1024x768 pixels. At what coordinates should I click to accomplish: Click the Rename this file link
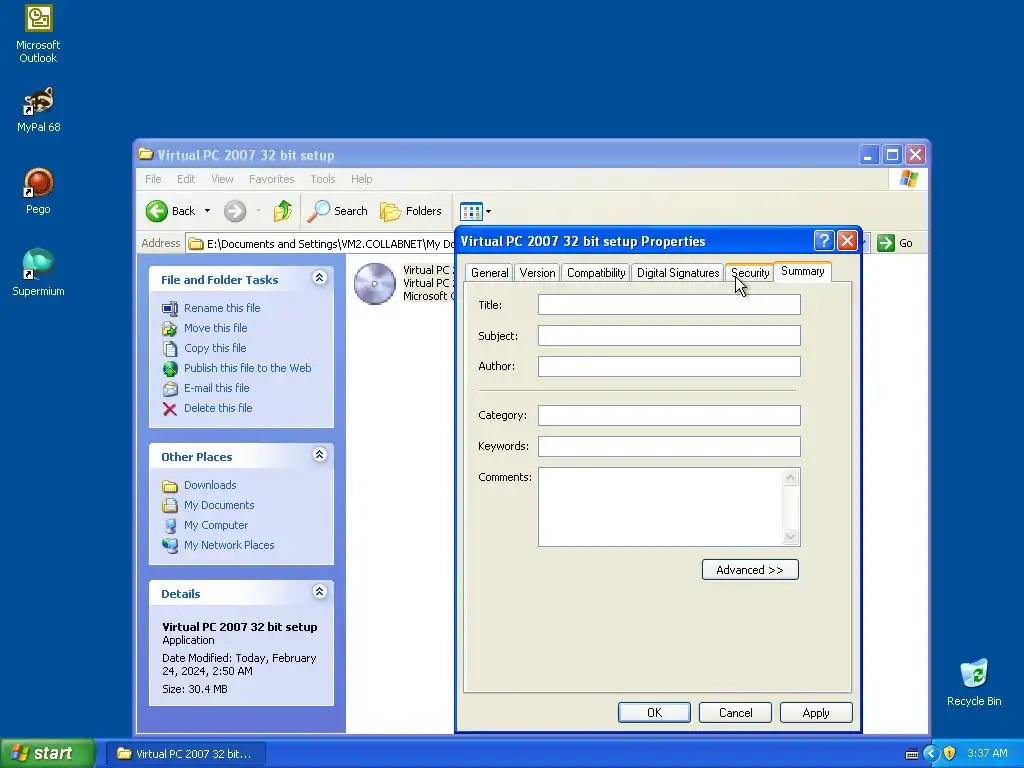[x=222, y=308]
